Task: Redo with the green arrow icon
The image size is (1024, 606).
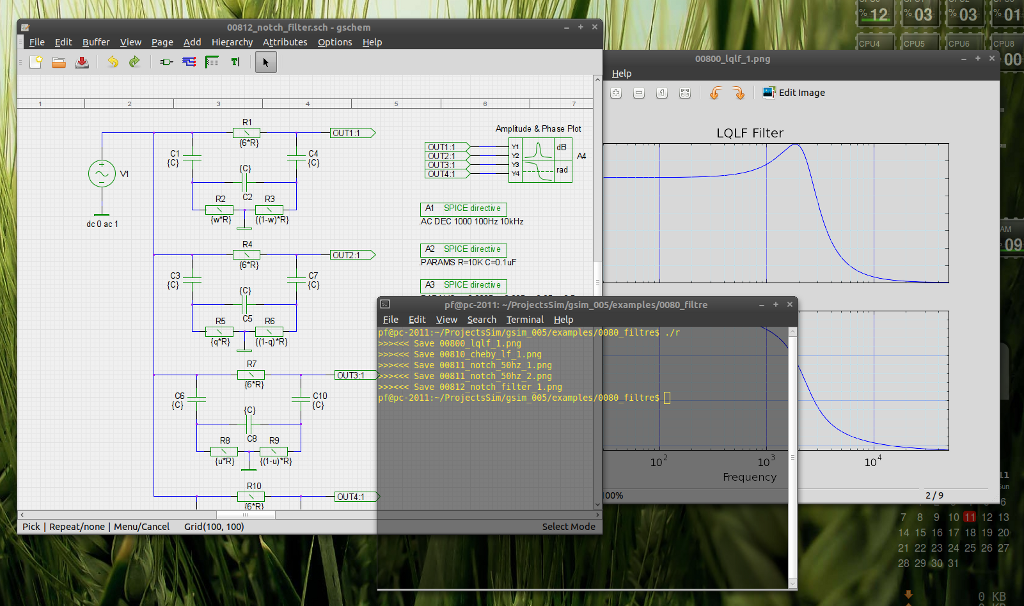Action: (x=135, y=62)
